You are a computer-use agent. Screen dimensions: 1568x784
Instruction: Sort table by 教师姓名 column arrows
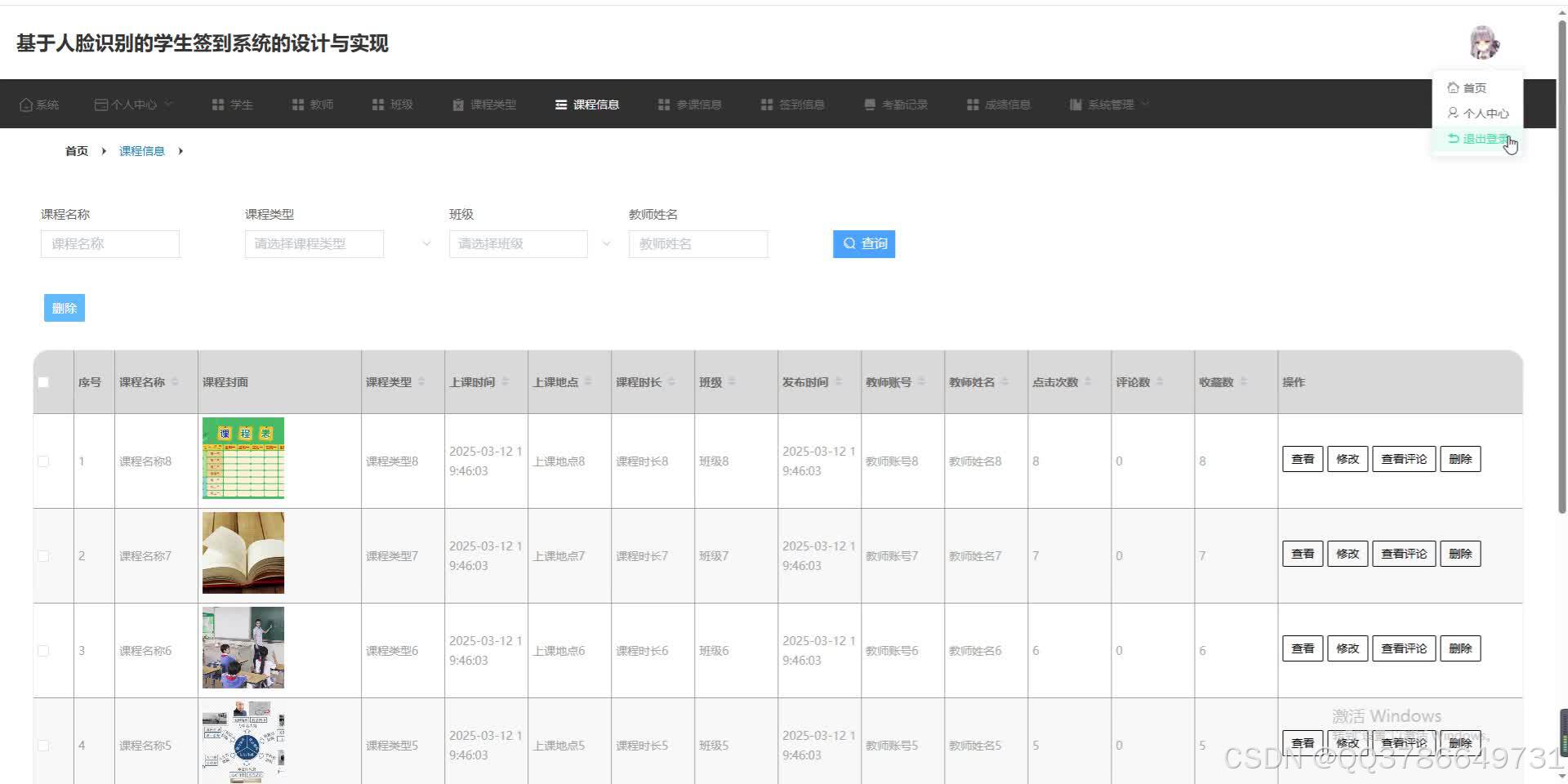(1004, 381)
